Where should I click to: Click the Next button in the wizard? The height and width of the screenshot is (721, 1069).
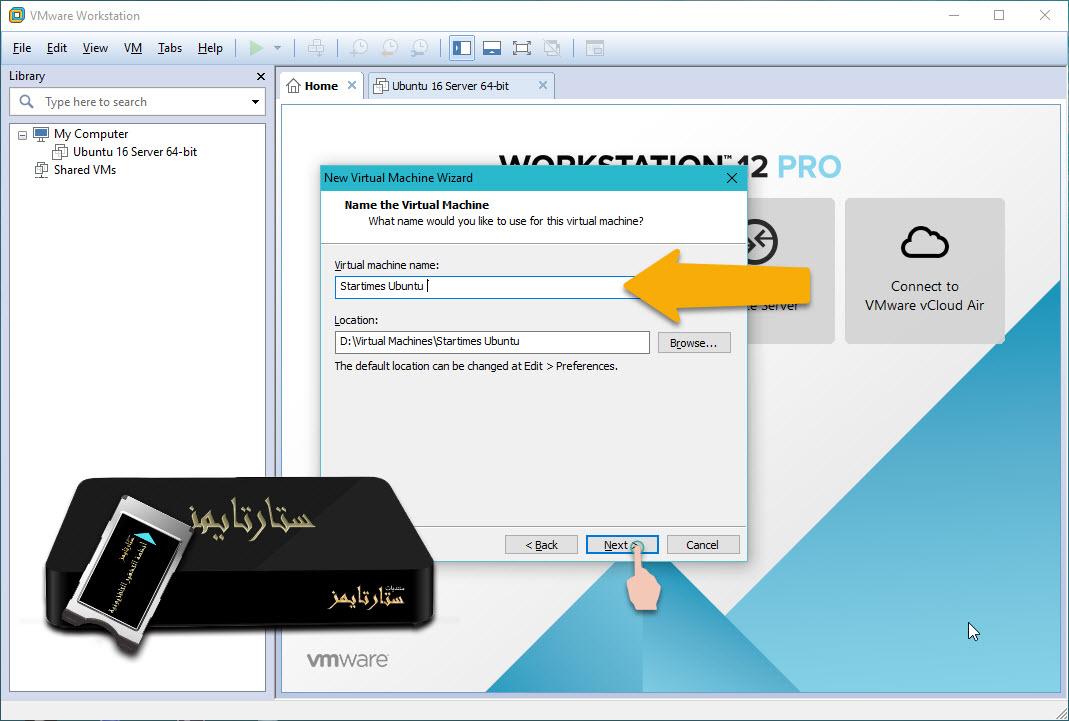[621, 544]
